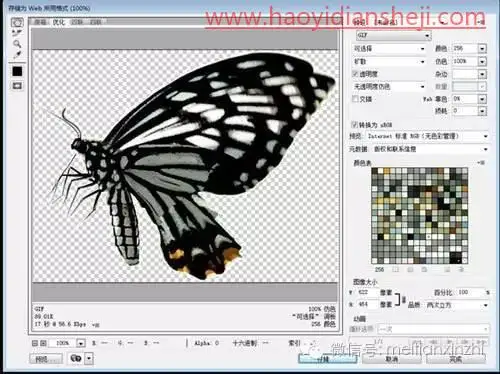Screen dimensions: 500x374
Task: Select the Eyedropper tool
Action: 17,54
